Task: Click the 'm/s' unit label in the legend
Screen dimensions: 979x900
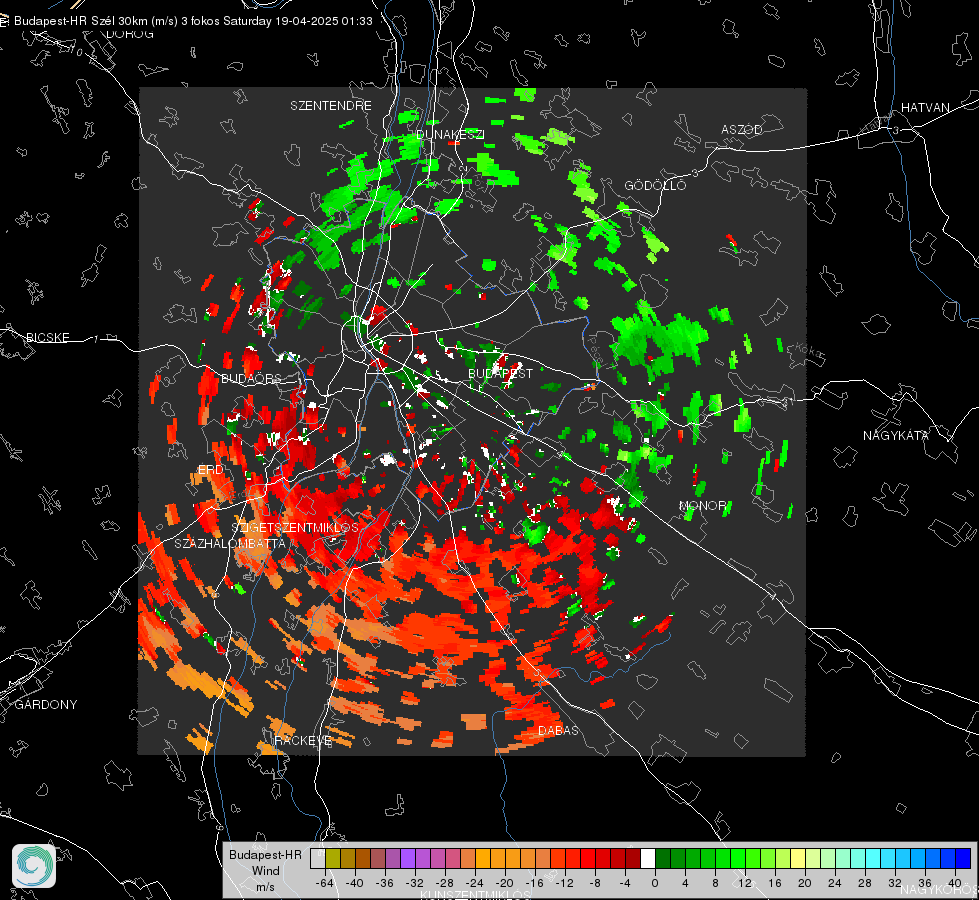Action: click(x=265, y=887)
